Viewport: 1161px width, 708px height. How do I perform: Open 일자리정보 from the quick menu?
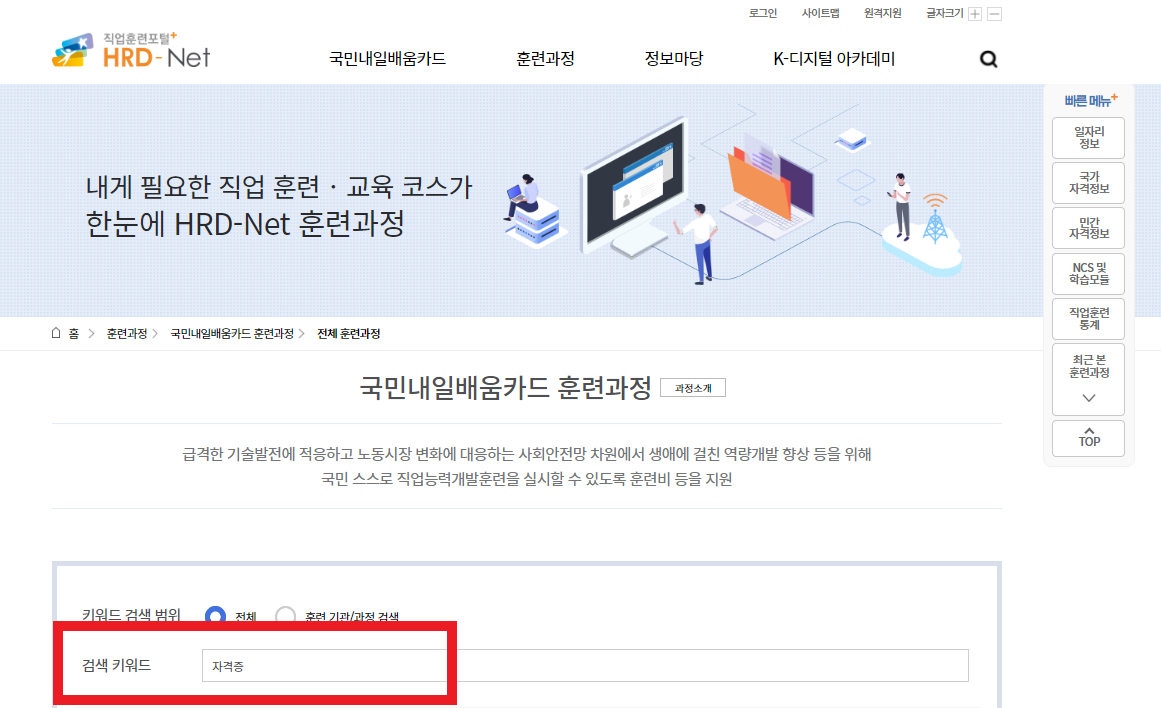tap(1087, 137)
